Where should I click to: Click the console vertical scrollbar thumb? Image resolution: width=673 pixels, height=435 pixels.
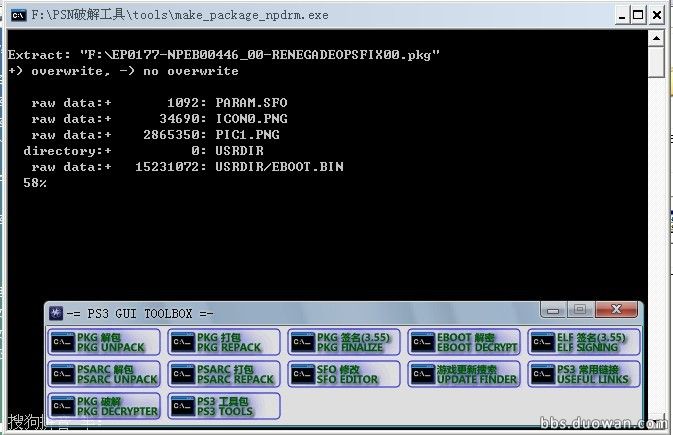pos(656,60)
